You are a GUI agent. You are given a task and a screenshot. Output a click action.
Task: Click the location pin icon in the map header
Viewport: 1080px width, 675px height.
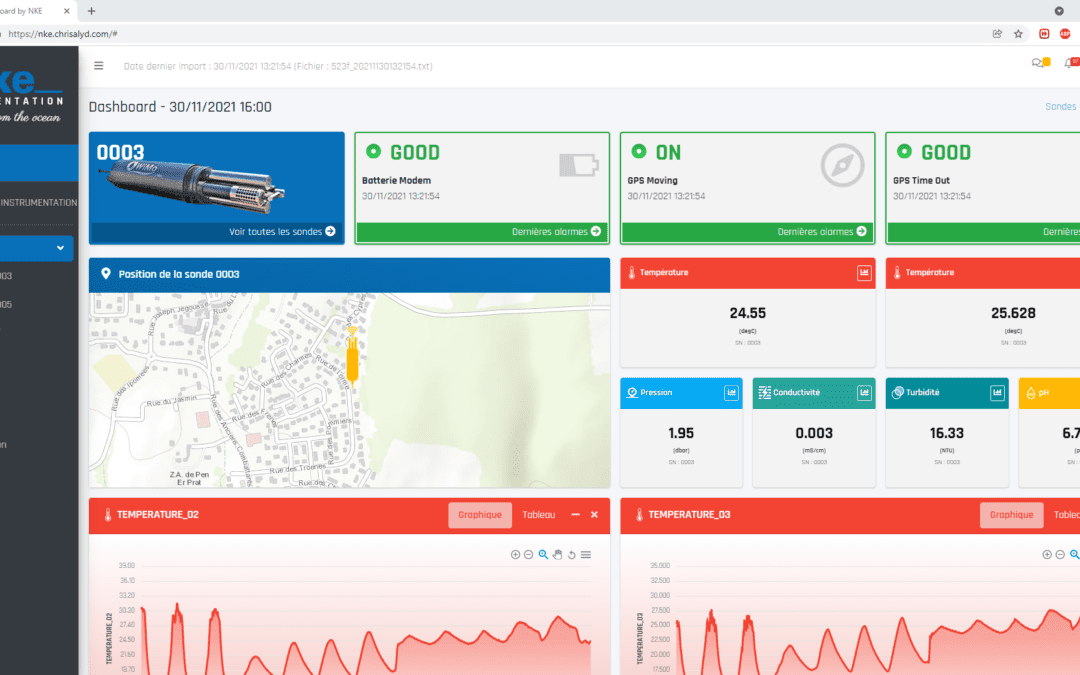(105, 273)
